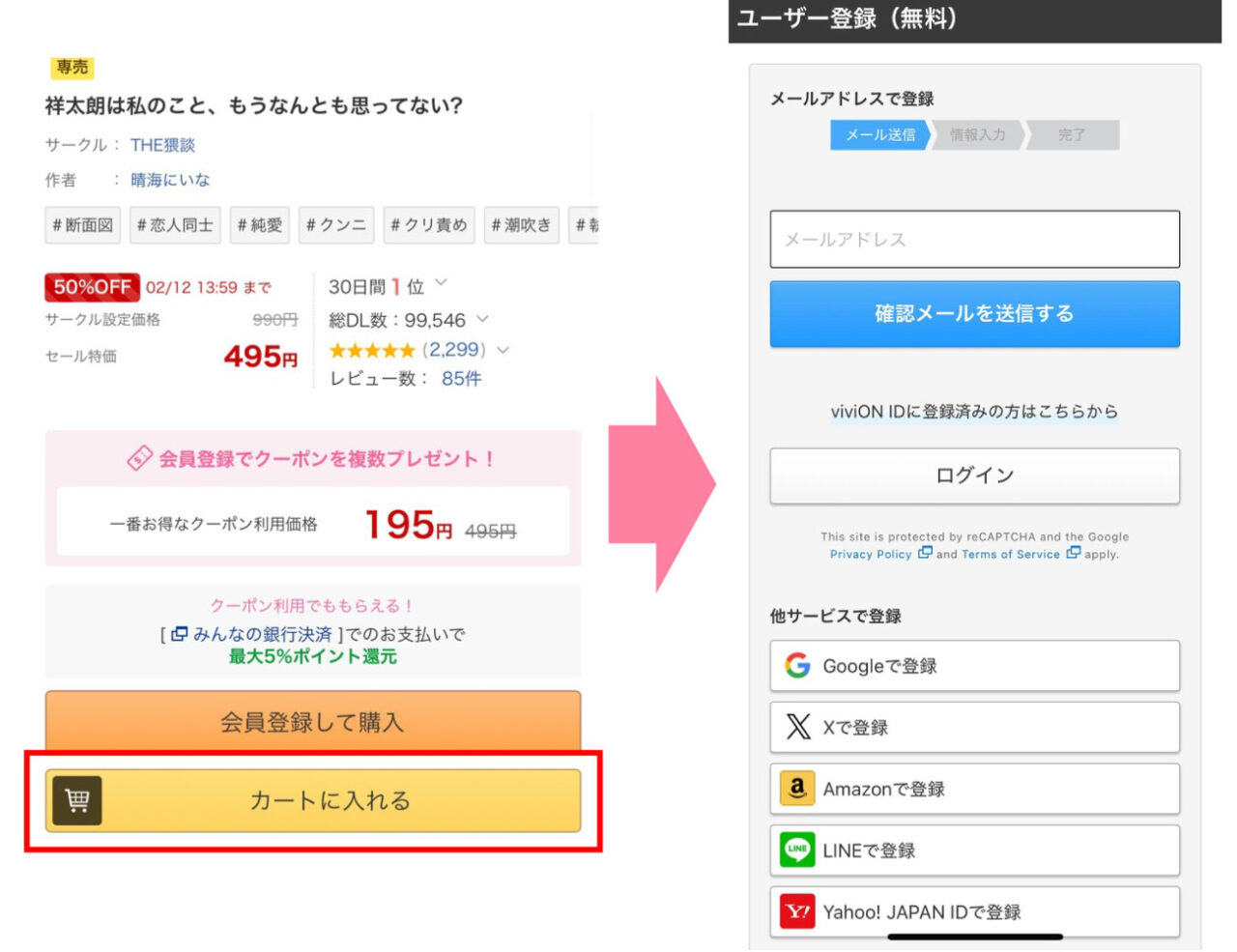Click the Amazon logo icon

[797, 789]
